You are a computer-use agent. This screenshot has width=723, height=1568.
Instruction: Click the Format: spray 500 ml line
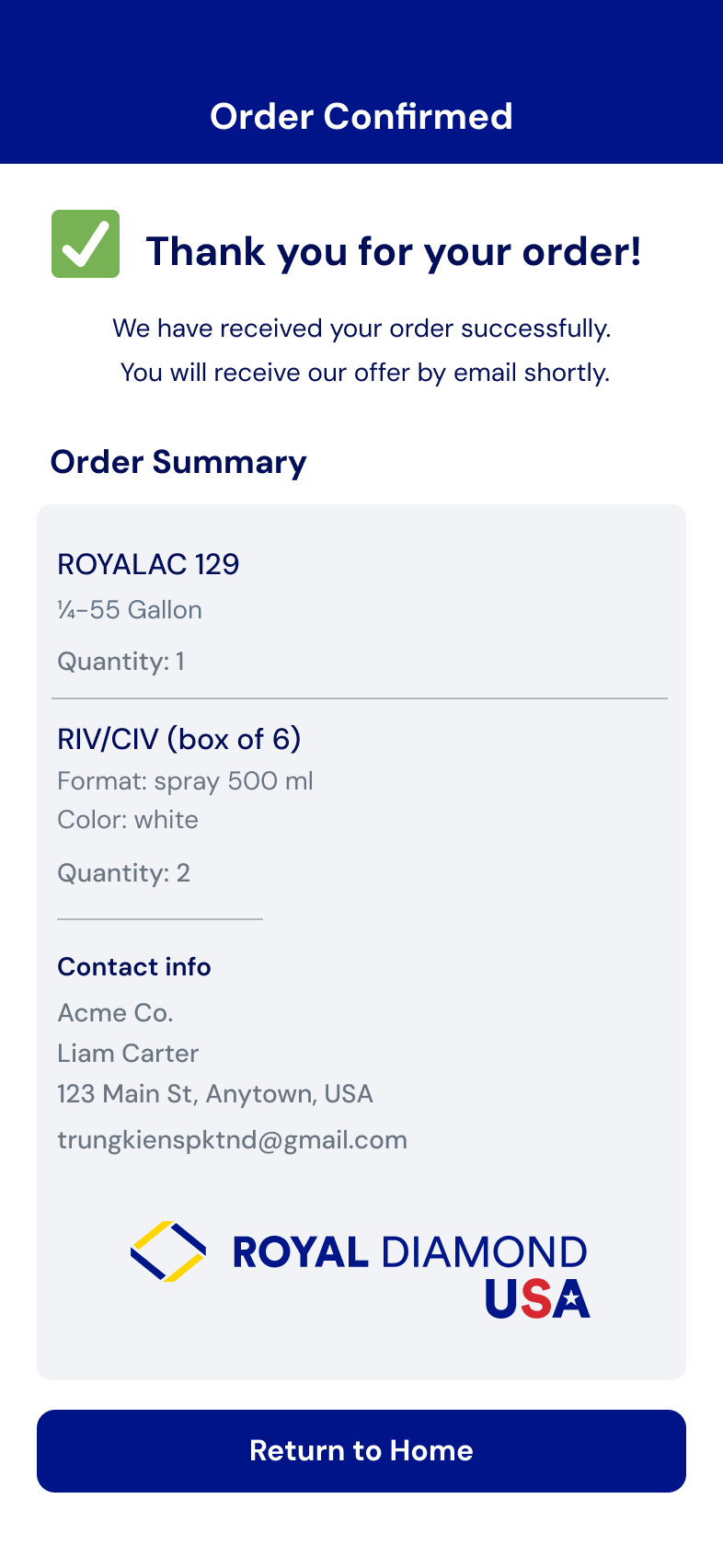click(x=185, y=781)
